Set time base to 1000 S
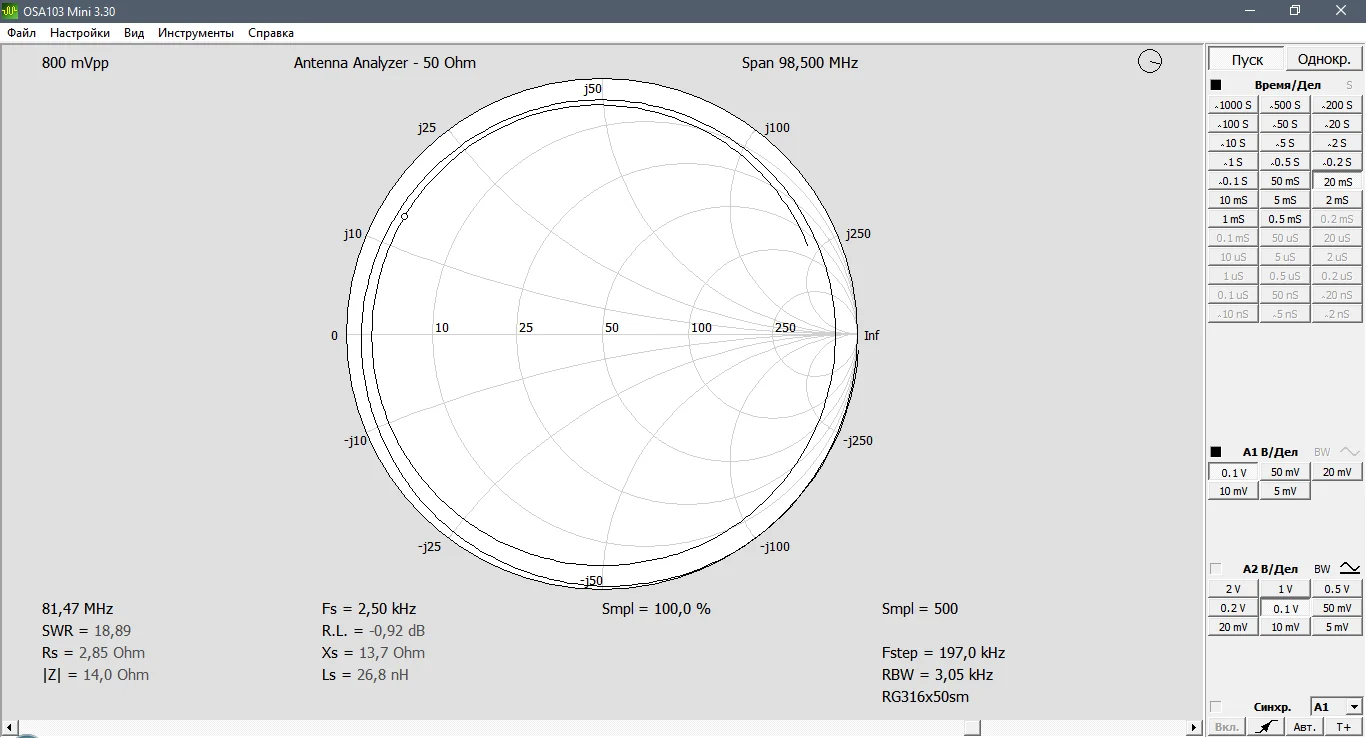The height and width of the screenshot is (738, 1366). tap(1233, 105)
